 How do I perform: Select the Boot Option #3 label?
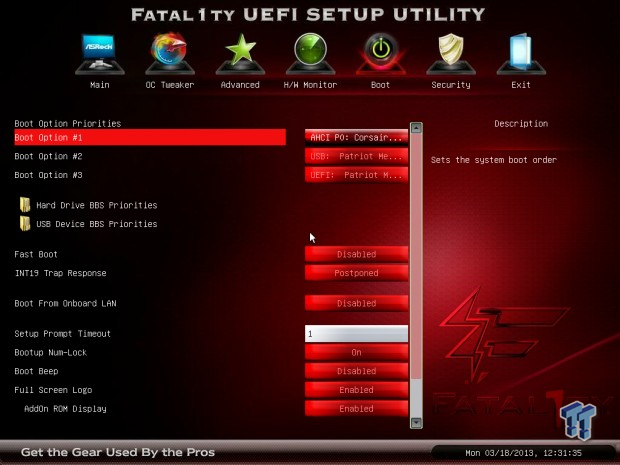[x=48, y=175]
